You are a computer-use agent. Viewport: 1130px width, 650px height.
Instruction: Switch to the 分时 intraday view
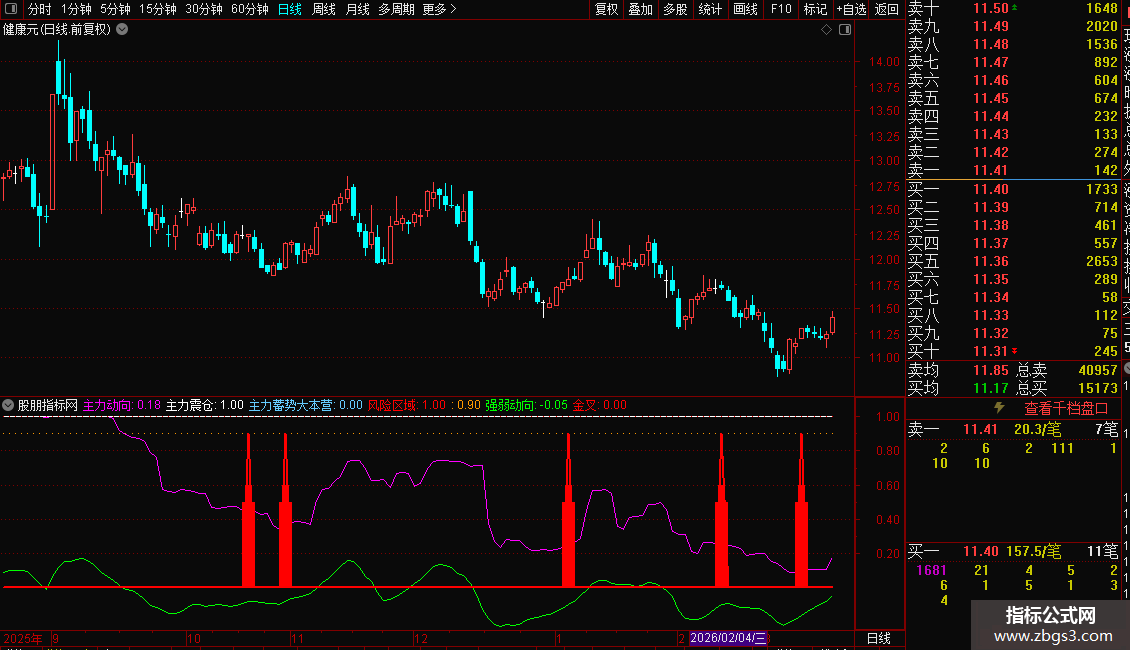coord(40,9)
